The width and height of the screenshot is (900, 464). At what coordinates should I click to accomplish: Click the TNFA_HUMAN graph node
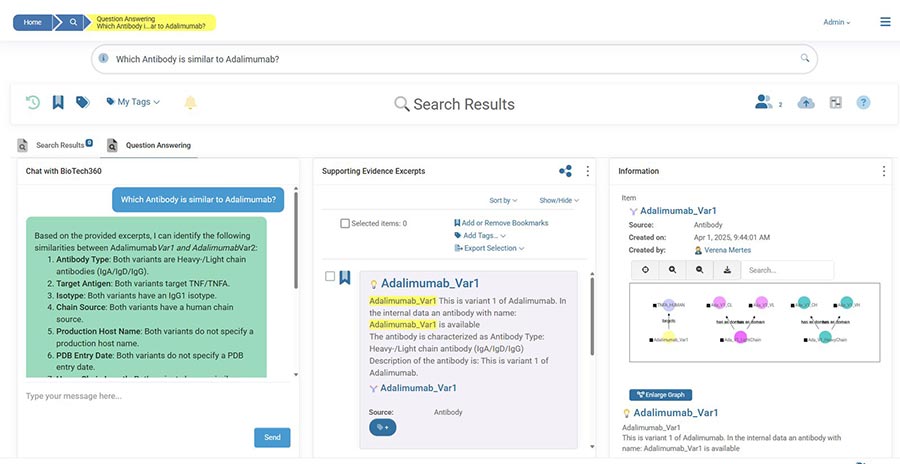[x=669, y=303]
